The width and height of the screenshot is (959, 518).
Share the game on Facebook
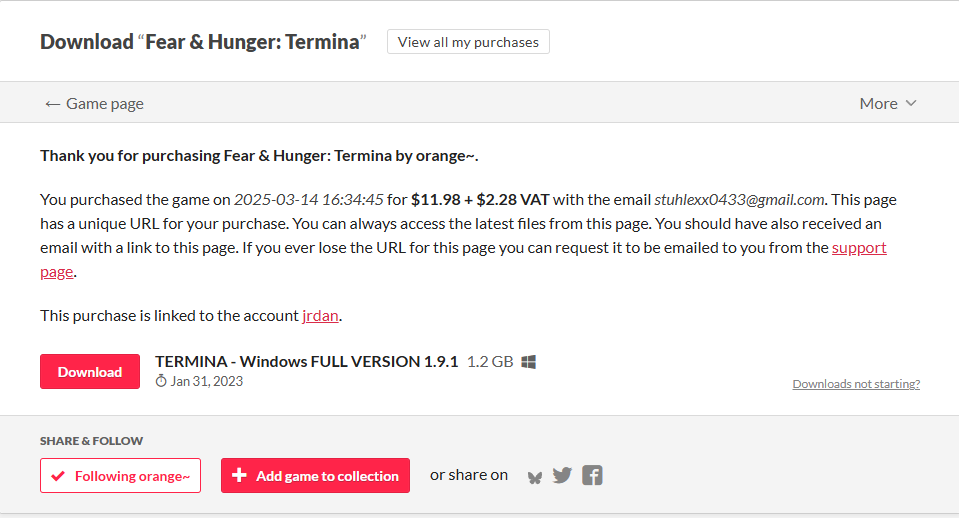tap(592, 475)
